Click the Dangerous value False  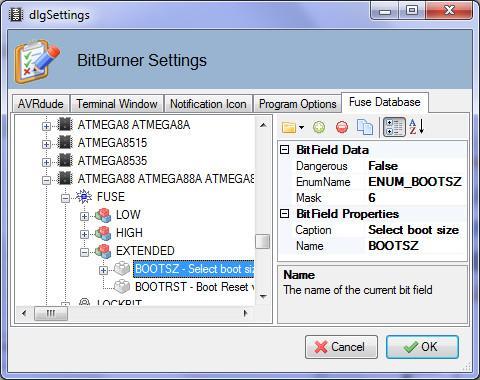tap(383, 166)
